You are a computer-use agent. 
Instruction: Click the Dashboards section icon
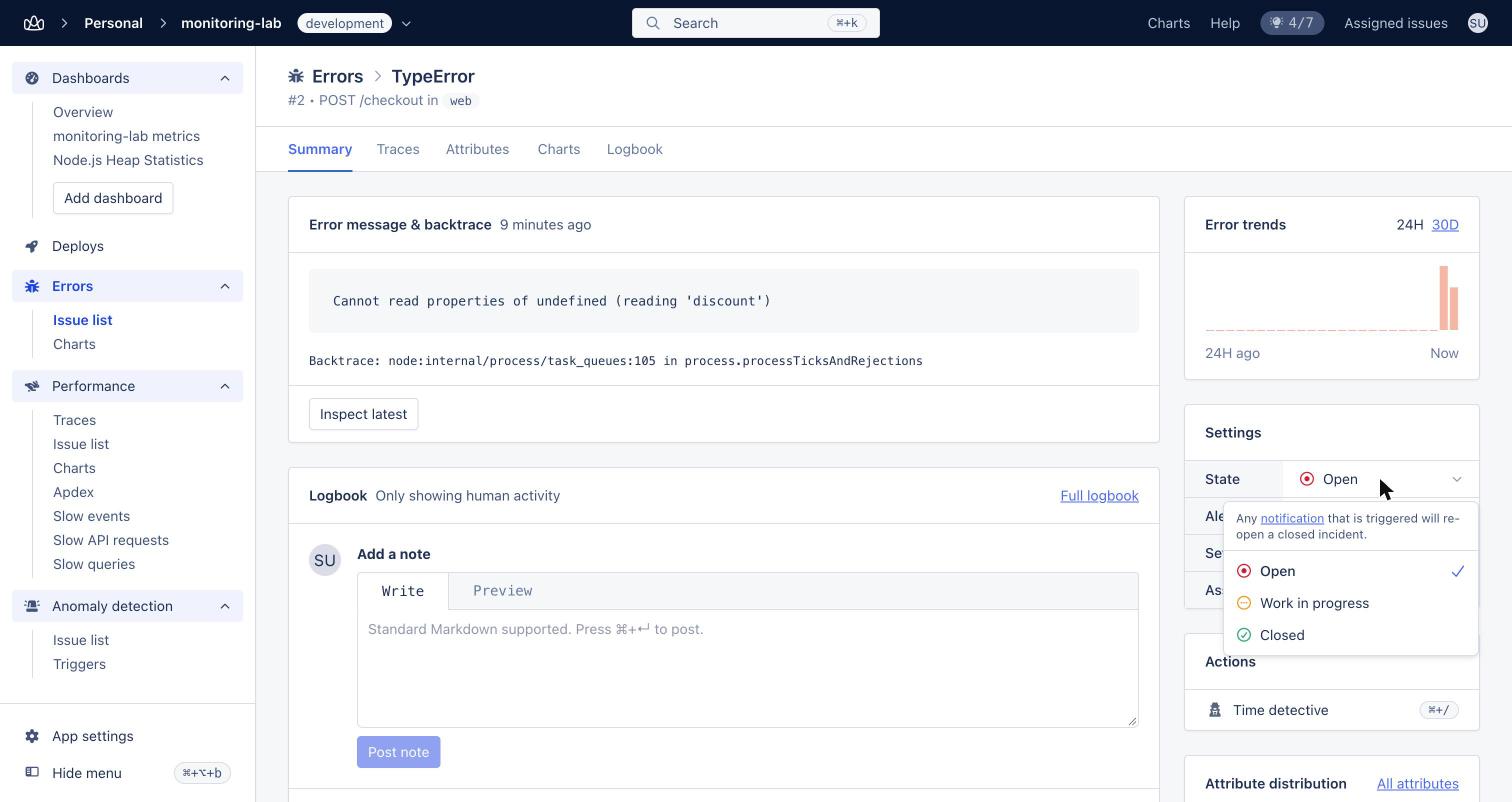[x=32, y=78]
